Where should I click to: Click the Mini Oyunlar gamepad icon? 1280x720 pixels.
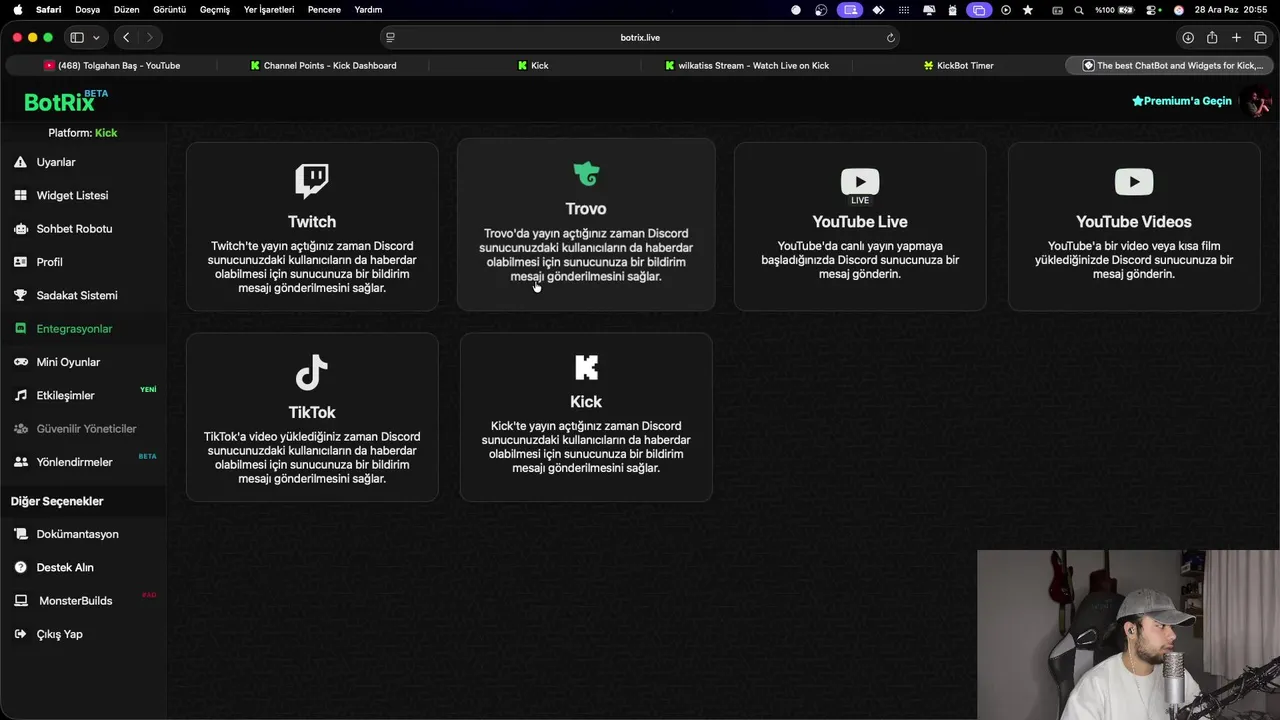20,362
